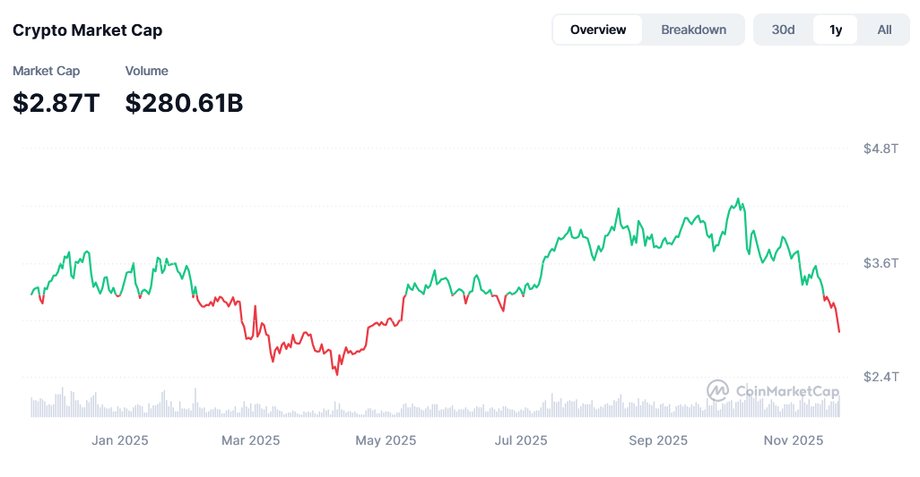Click the $3.6T y-axis label
920x477 pixels.
[881, 263]
